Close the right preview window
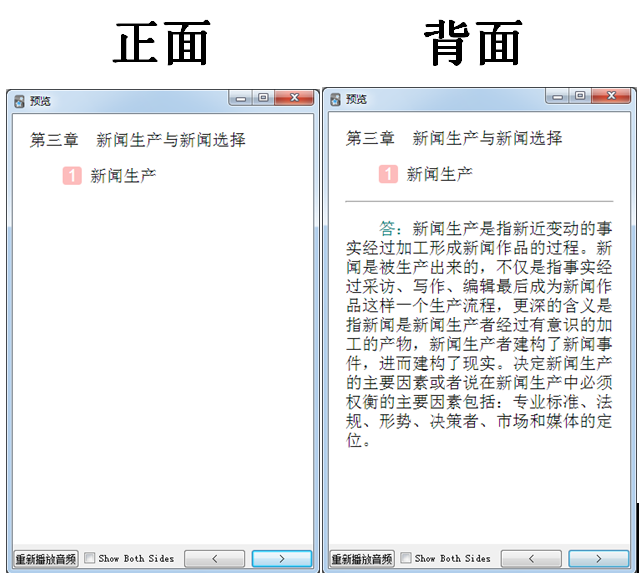 pyautogui.click(x=611, y=96)
